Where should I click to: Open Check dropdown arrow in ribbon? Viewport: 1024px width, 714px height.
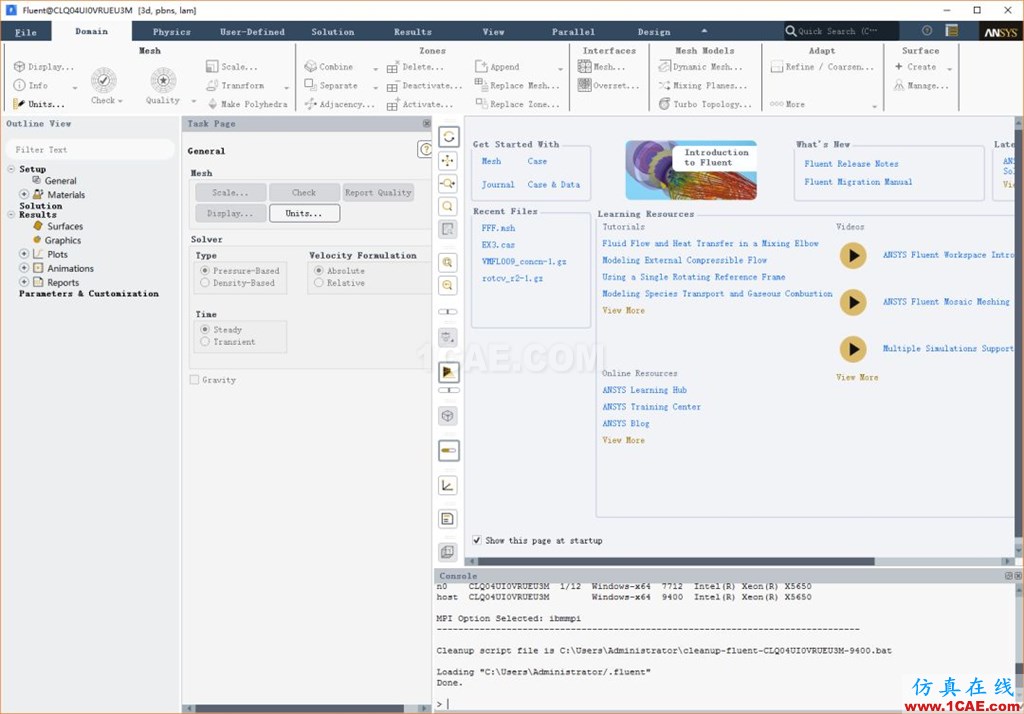[x=120, y=101]
